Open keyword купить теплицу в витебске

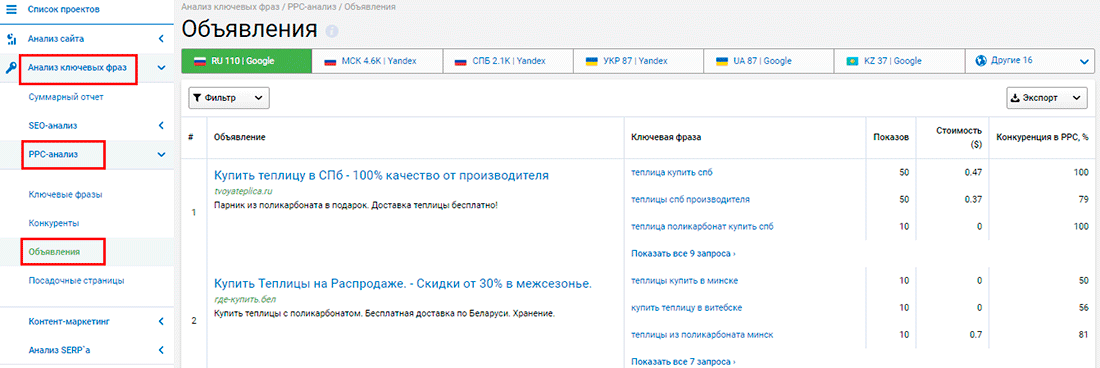[686, 308]
